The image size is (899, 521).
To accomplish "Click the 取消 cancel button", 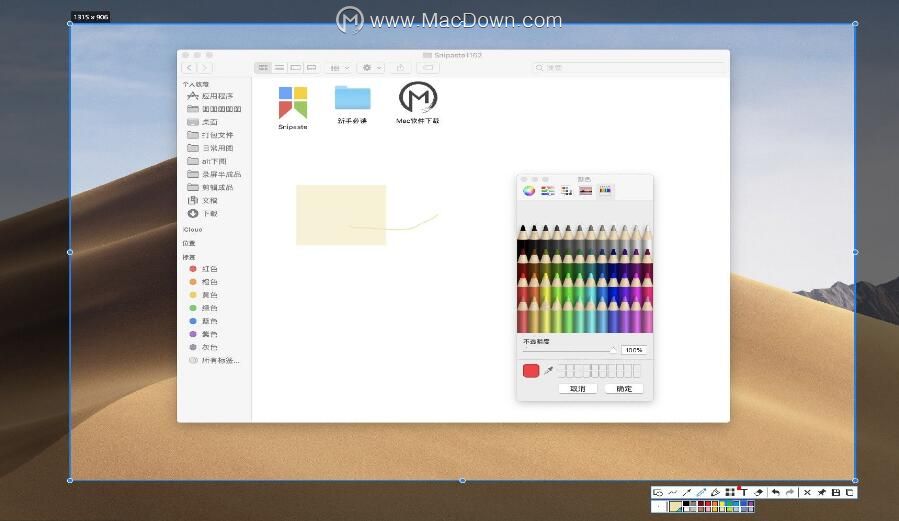I will 577,389.
